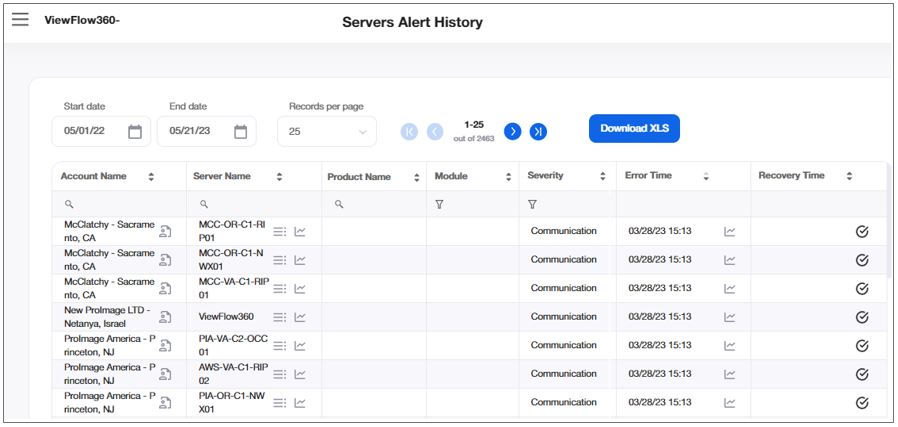Go to the next page of records
Screen dimensions: 898x427
tap(513, 131)
